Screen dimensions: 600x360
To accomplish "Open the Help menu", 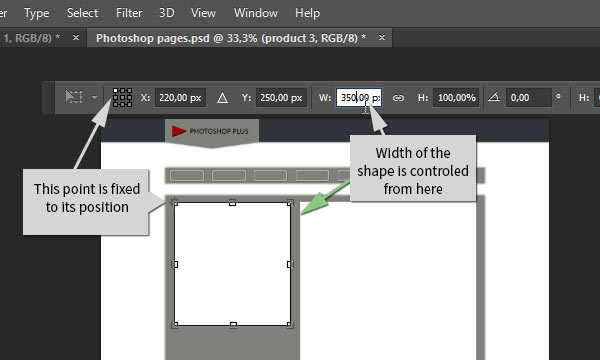I will [307, 13].
